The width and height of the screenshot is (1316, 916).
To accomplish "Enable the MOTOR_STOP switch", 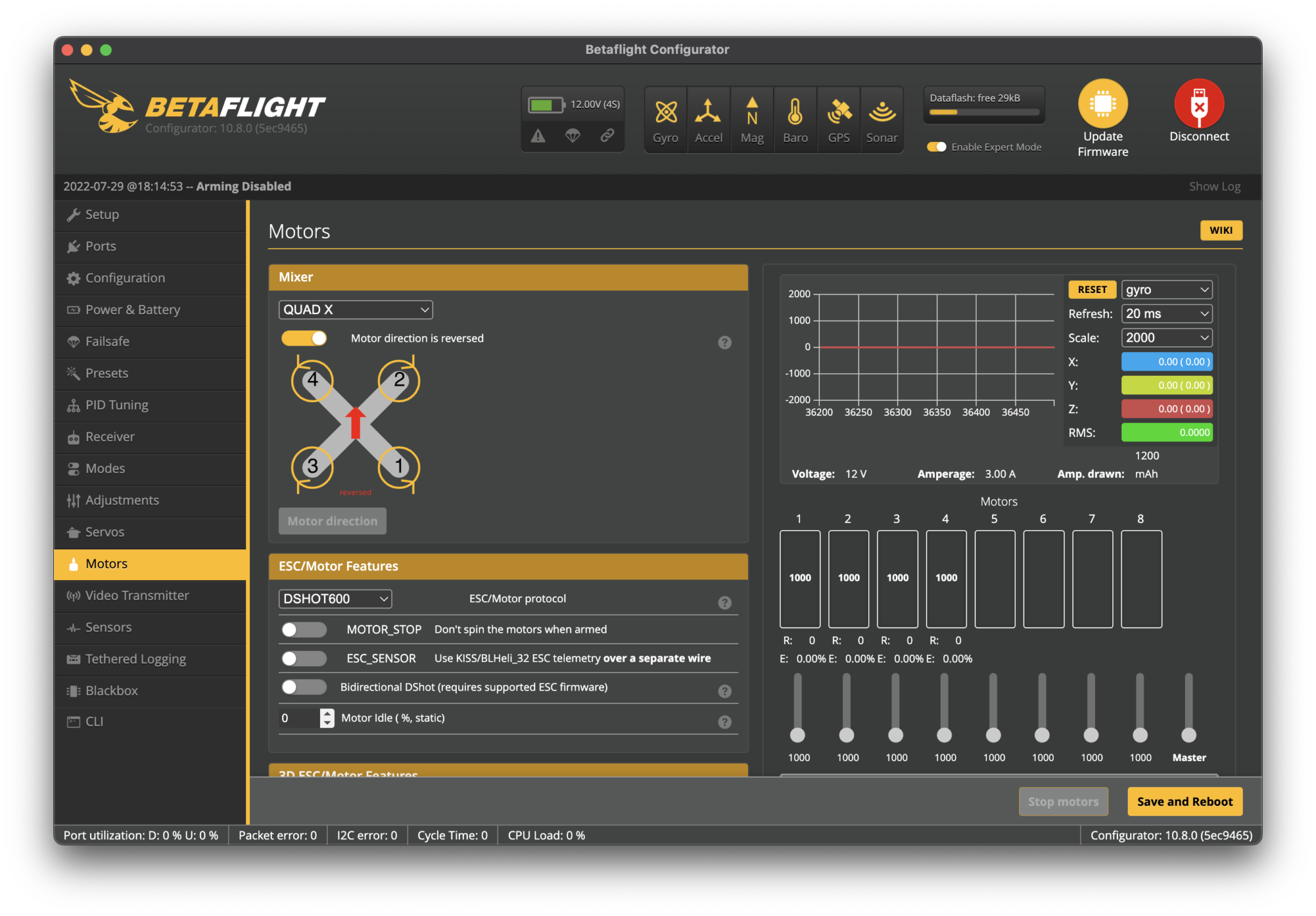I will (x=304, y=630).
